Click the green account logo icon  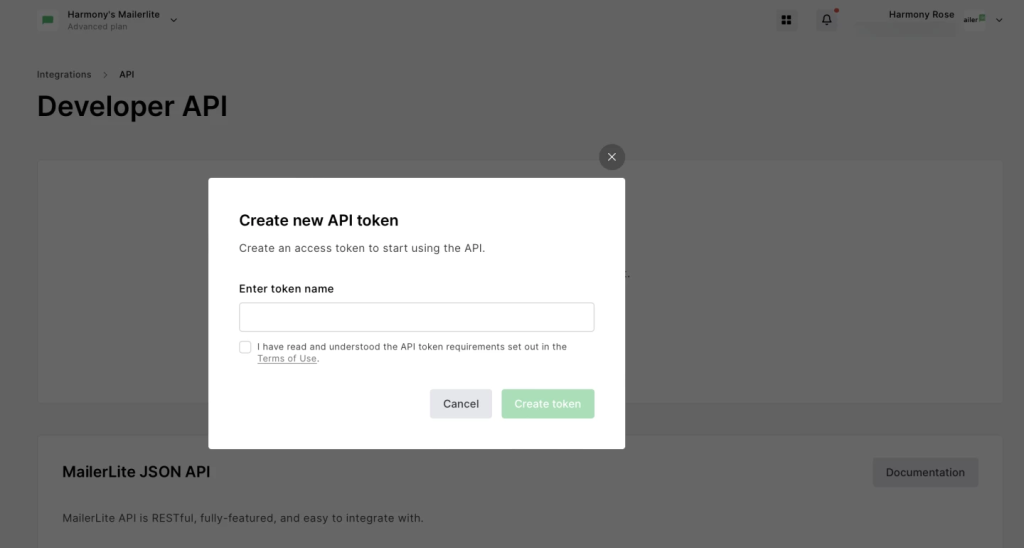[48, 20]
